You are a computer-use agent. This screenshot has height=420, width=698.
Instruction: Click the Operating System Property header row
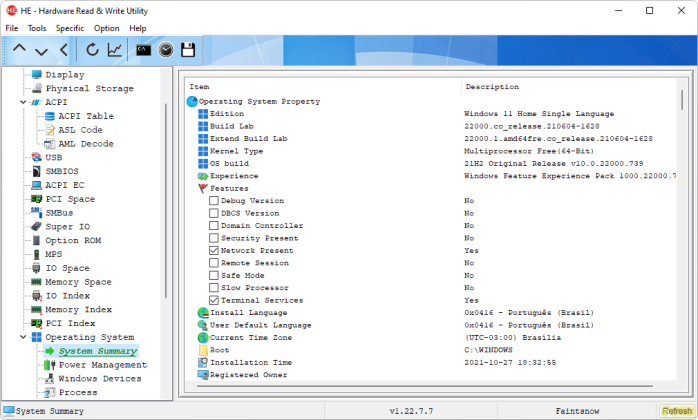(x=431, y=102)
